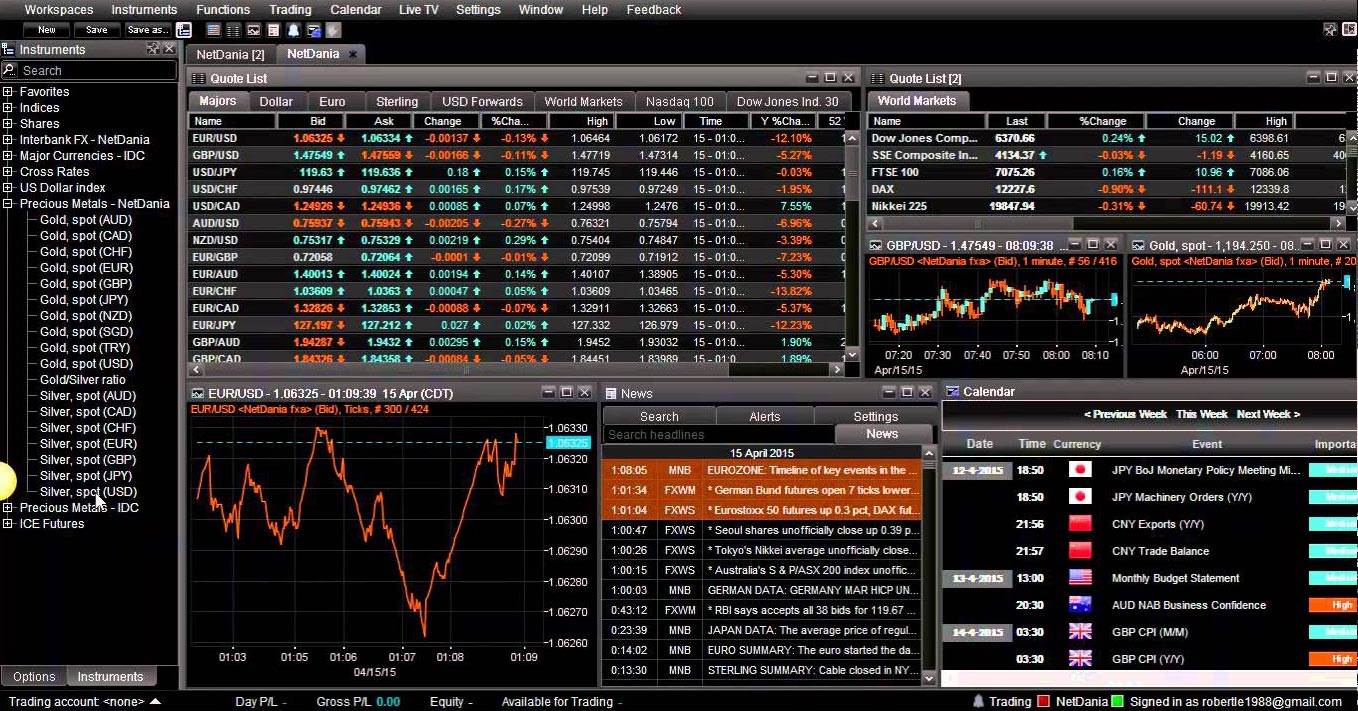Expand the ICE Futures tree node
This screenshot has height=711, width=1358.
(x=8, y=524)
